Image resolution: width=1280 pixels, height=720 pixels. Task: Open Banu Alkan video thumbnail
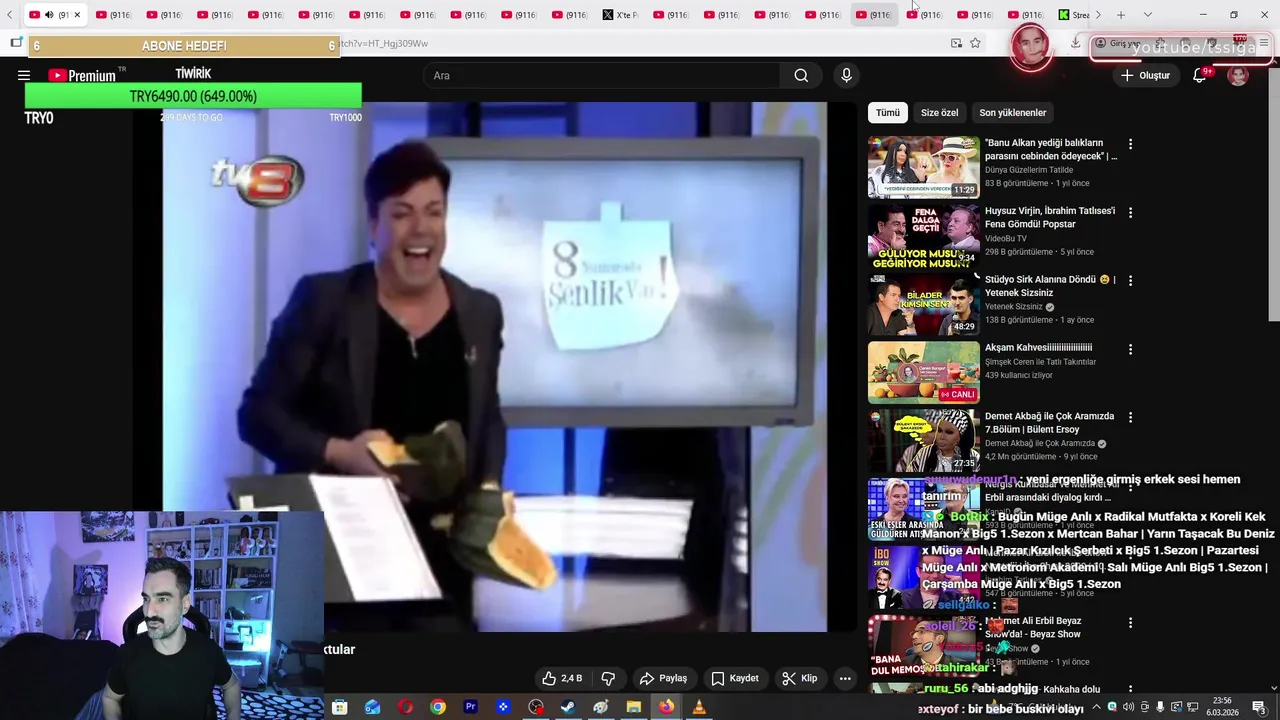click(x=924, y=167)
